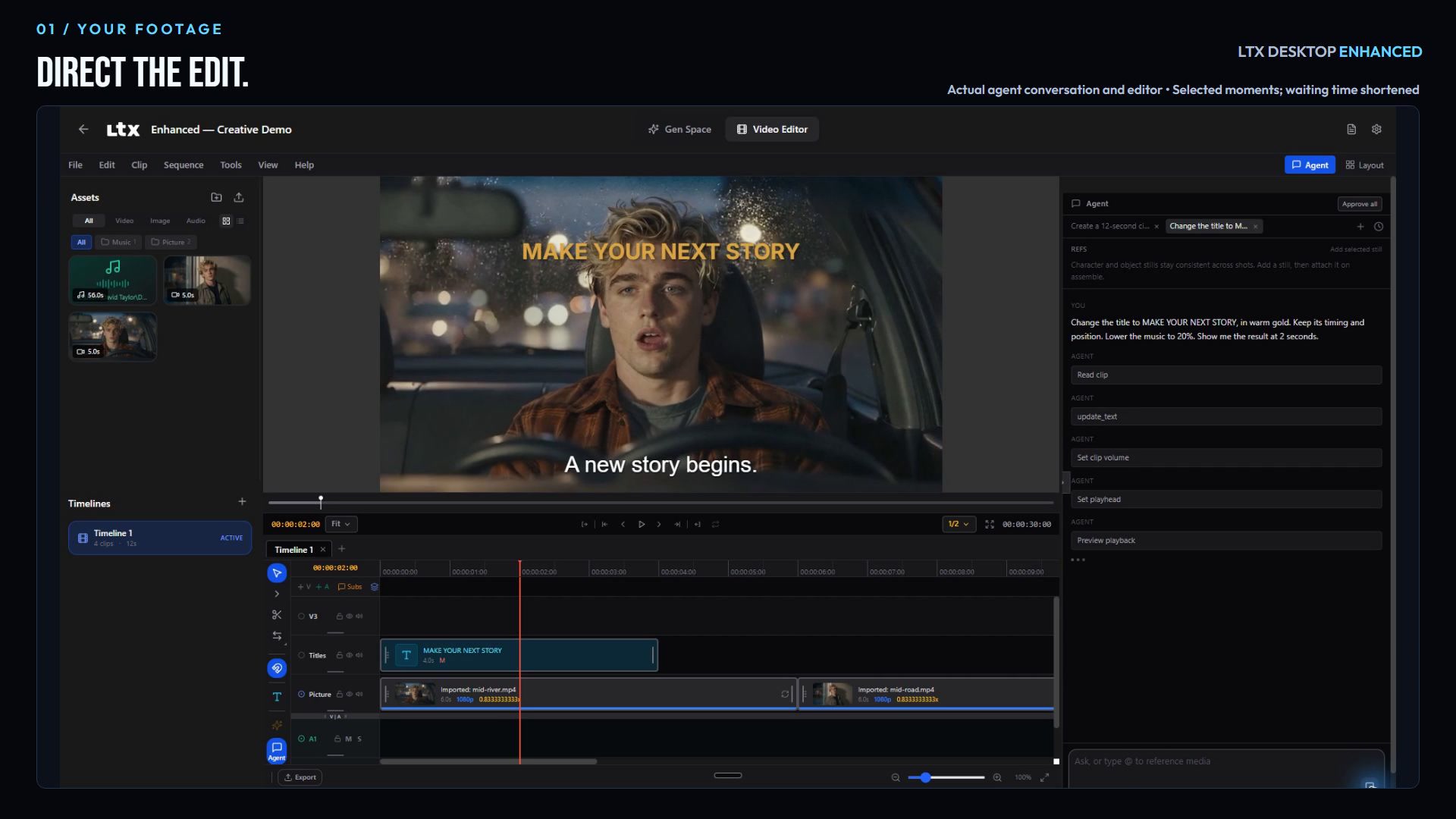Toggle the loop playback button
The image size is (1456, 819).
(x=715, y=524)
